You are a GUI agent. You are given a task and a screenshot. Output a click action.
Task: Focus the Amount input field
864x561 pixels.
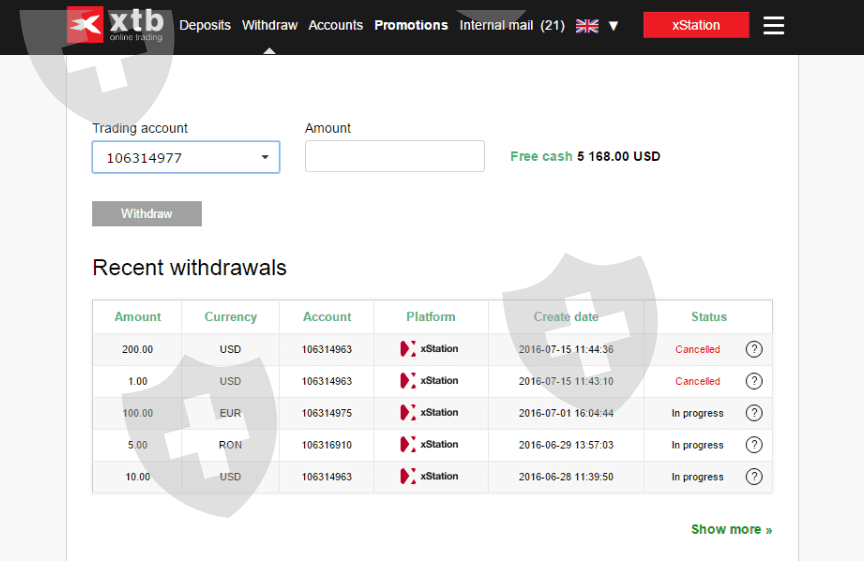(x=395, y=156)
